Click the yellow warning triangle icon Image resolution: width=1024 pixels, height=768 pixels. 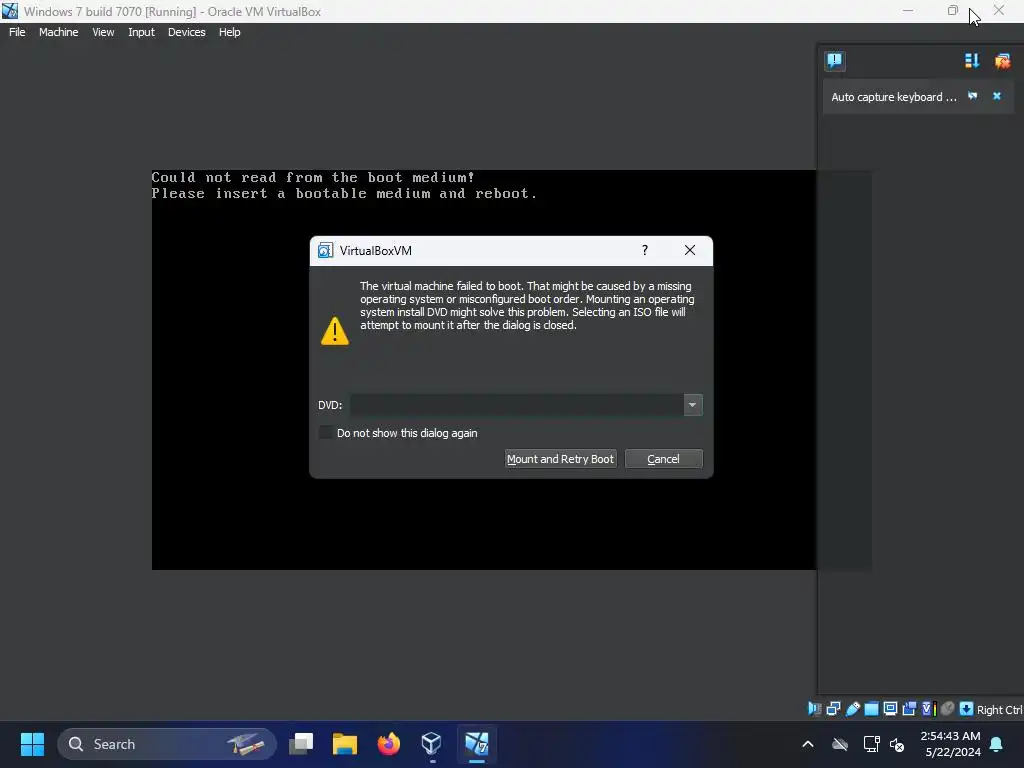tap(335, 330)
